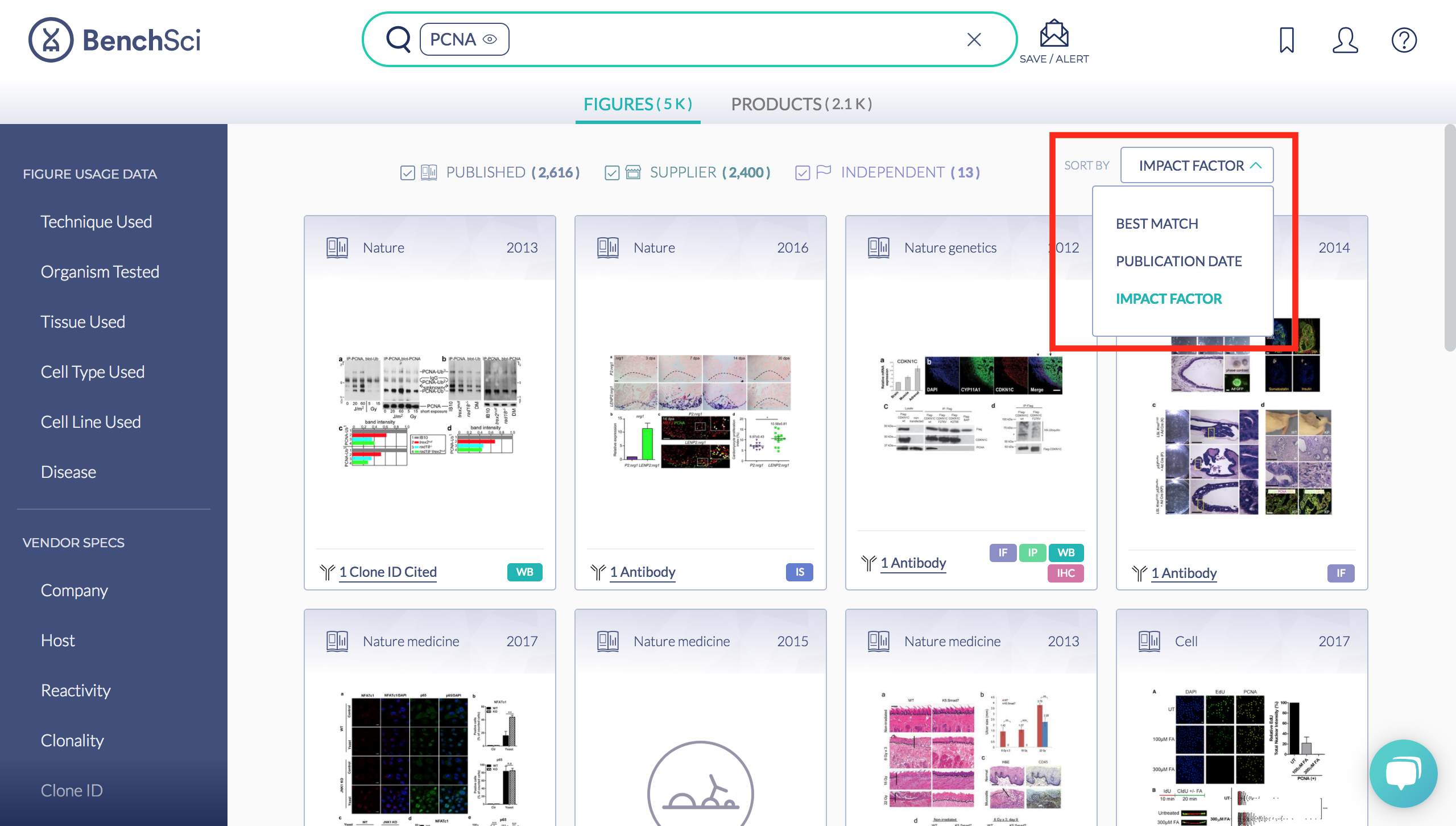Open Nature genetics figure thumbnail
Image resolution: width=1456 pixels, height=826 pixels.
pos(971,404)
